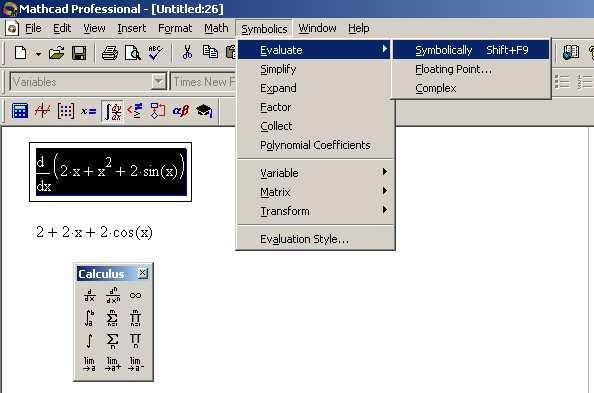Select Floating Point evaluation
Viewport: 594px width, 393px height.
[x=471, y=69]
